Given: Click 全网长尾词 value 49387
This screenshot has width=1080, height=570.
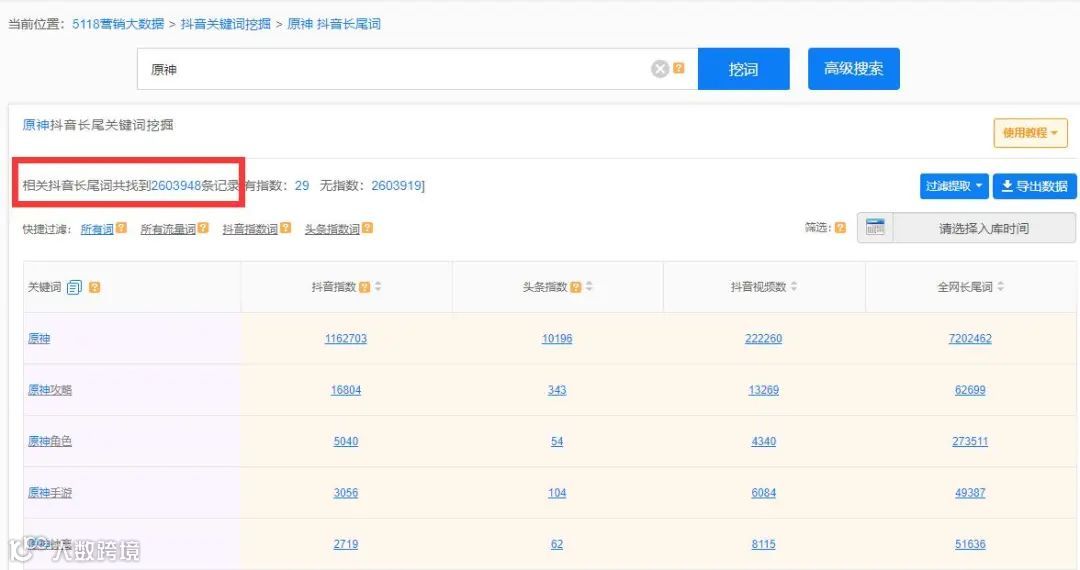Looking at the screenshot, I should point(970,493).
